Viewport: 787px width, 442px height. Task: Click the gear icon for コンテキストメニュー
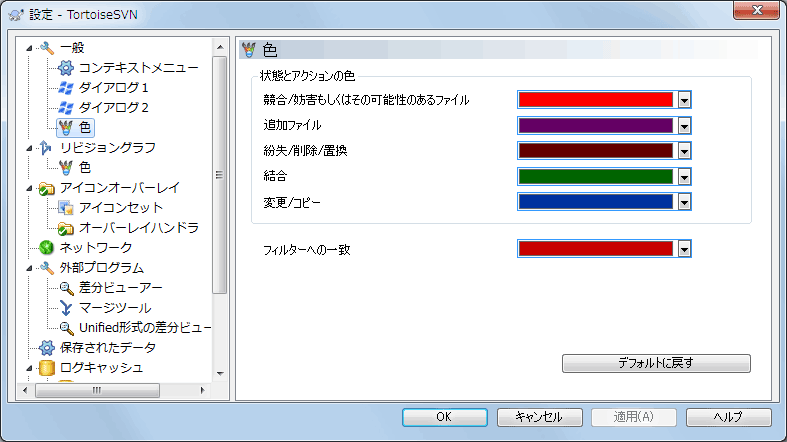66,68
